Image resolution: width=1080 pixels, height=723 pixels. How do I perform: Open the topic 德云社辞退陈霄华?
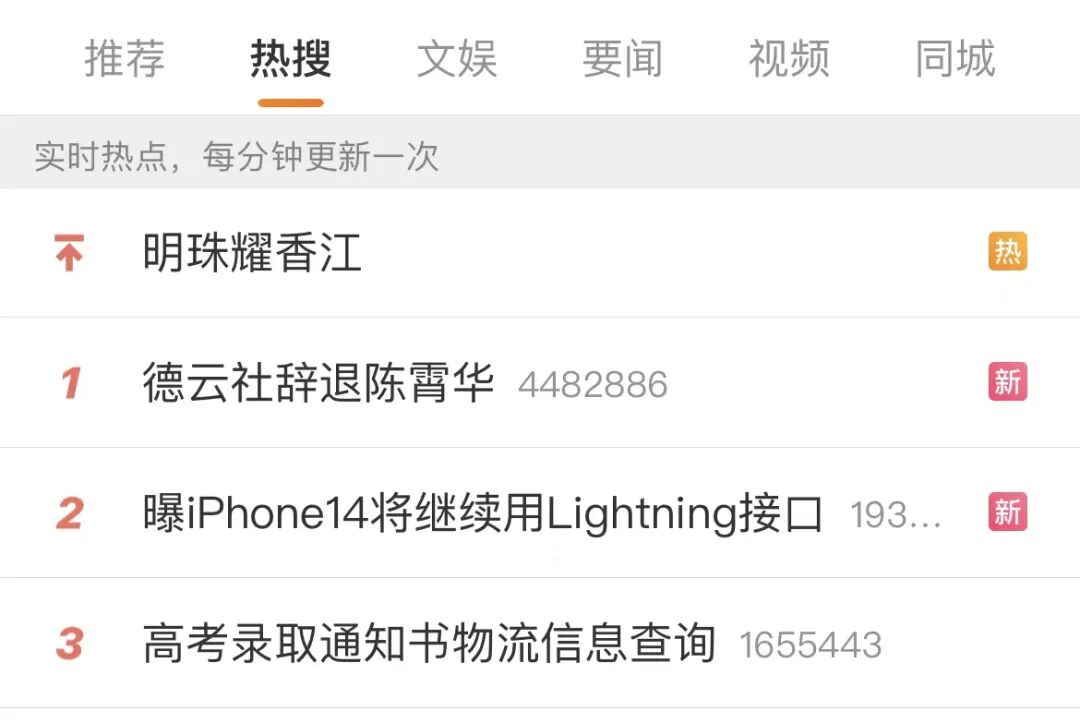tap(318, 383)
